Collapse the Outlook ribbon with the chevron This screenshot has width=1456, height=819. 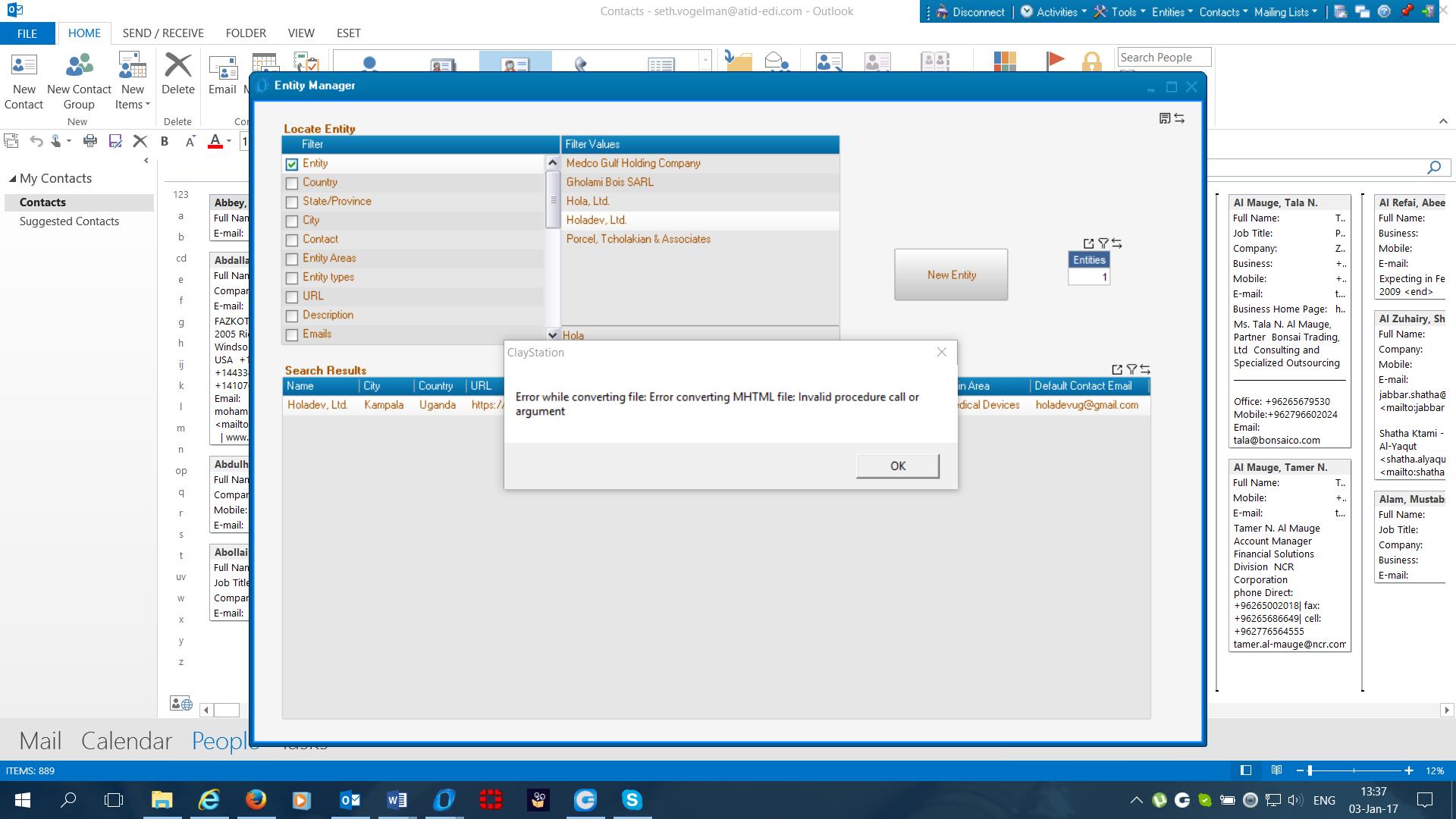[x=1443, y=121]
